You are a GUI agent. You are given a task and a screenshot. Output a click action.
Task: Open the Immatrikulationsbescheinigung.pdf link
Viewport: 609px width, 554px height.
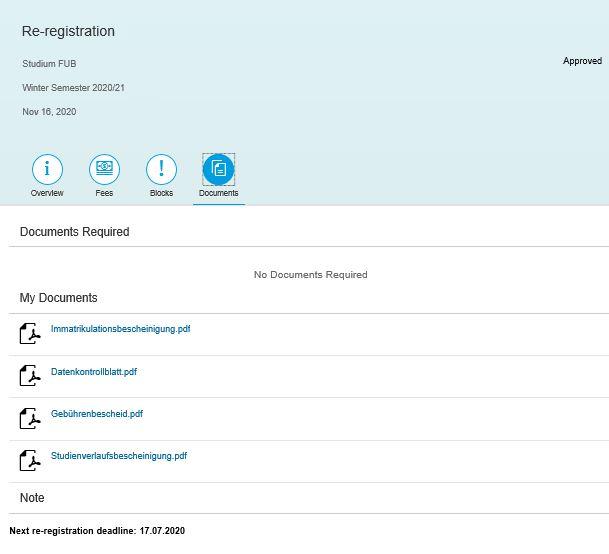(120, 329)
